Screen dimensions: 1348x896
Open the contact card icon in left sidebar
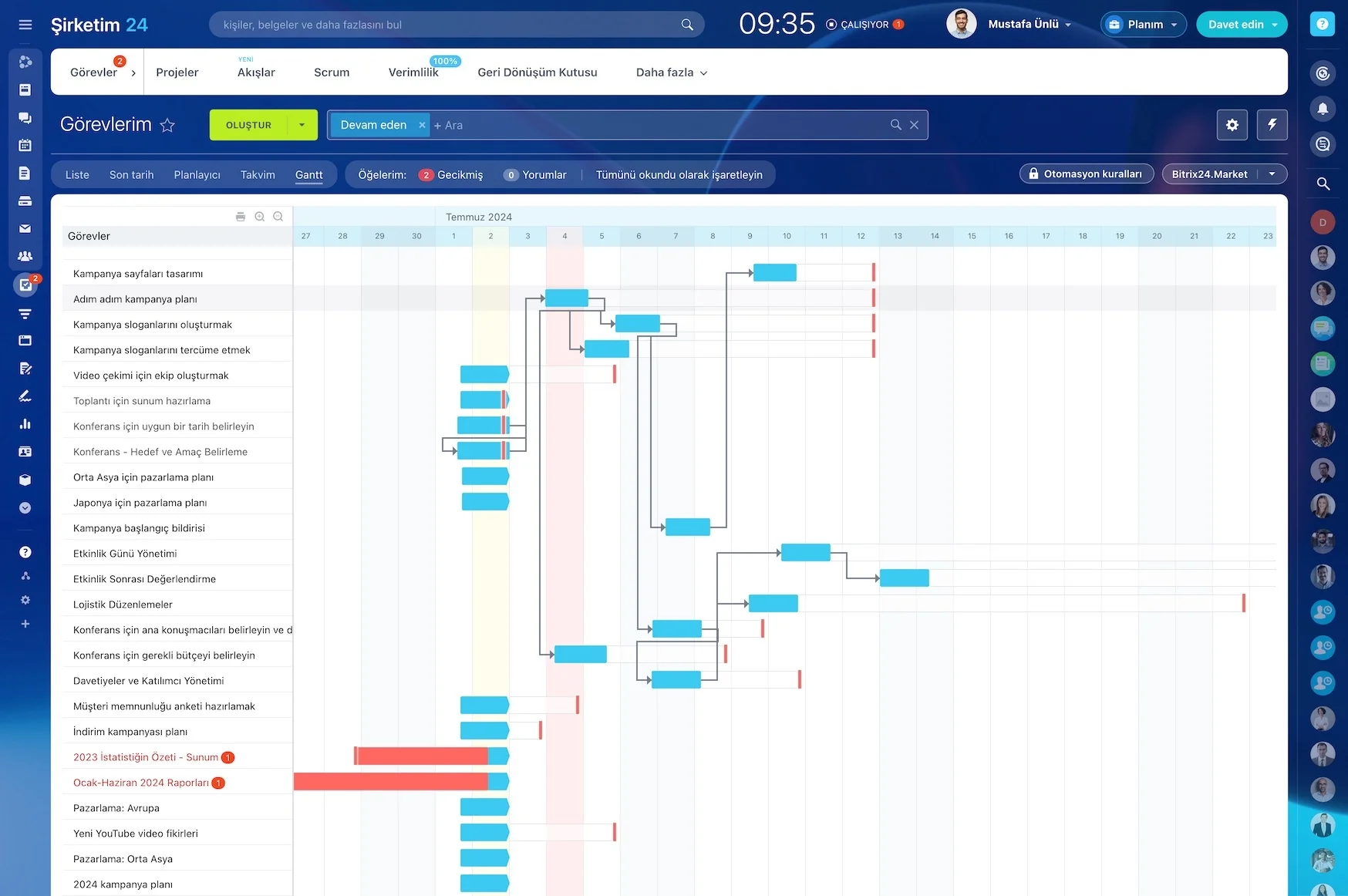pos(25,452)
